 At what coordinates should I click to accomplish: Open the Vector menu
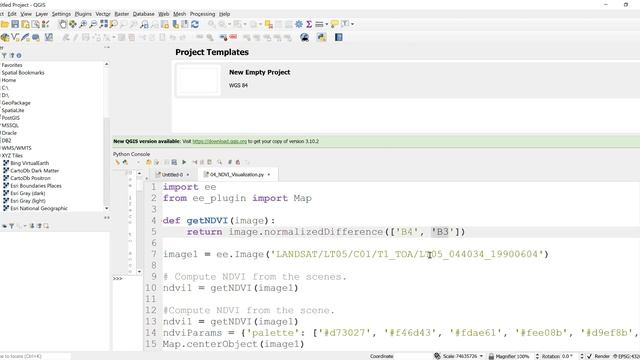pos(103,14)
